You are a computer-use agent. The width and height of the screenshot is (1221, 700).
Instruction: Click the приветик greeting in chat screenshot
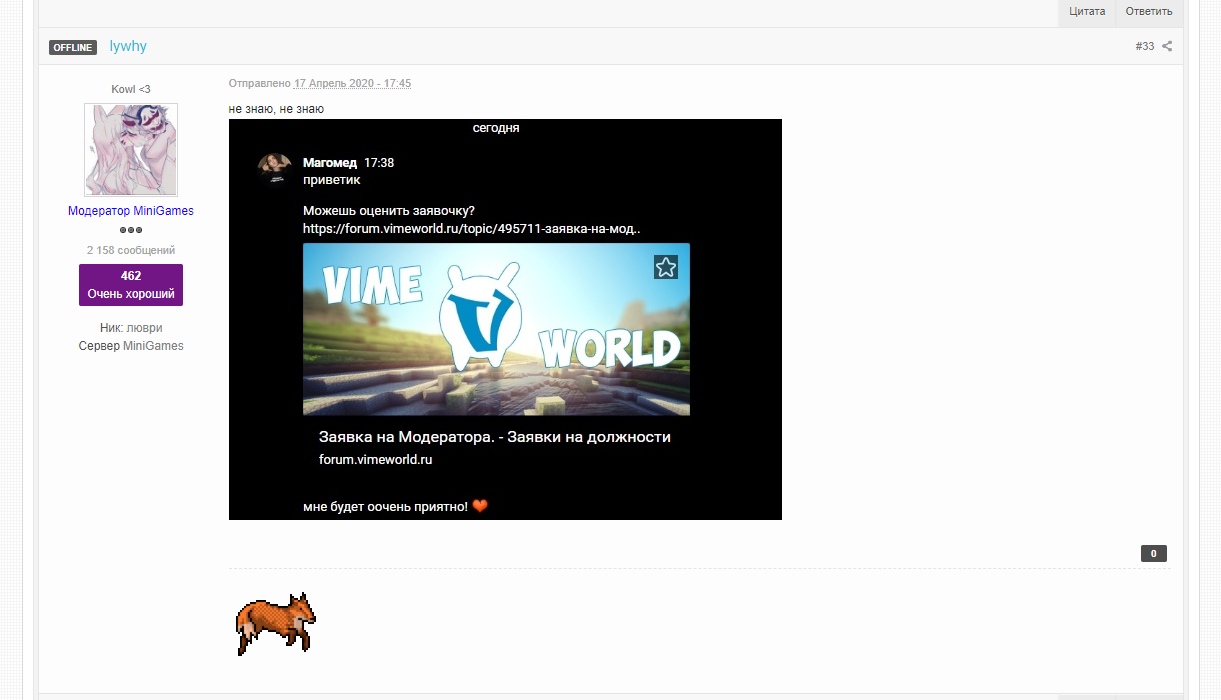(332, 180)
